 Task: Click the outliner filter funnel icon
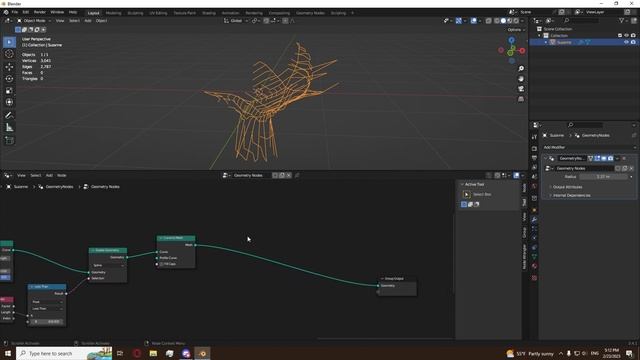click(622, 20)
